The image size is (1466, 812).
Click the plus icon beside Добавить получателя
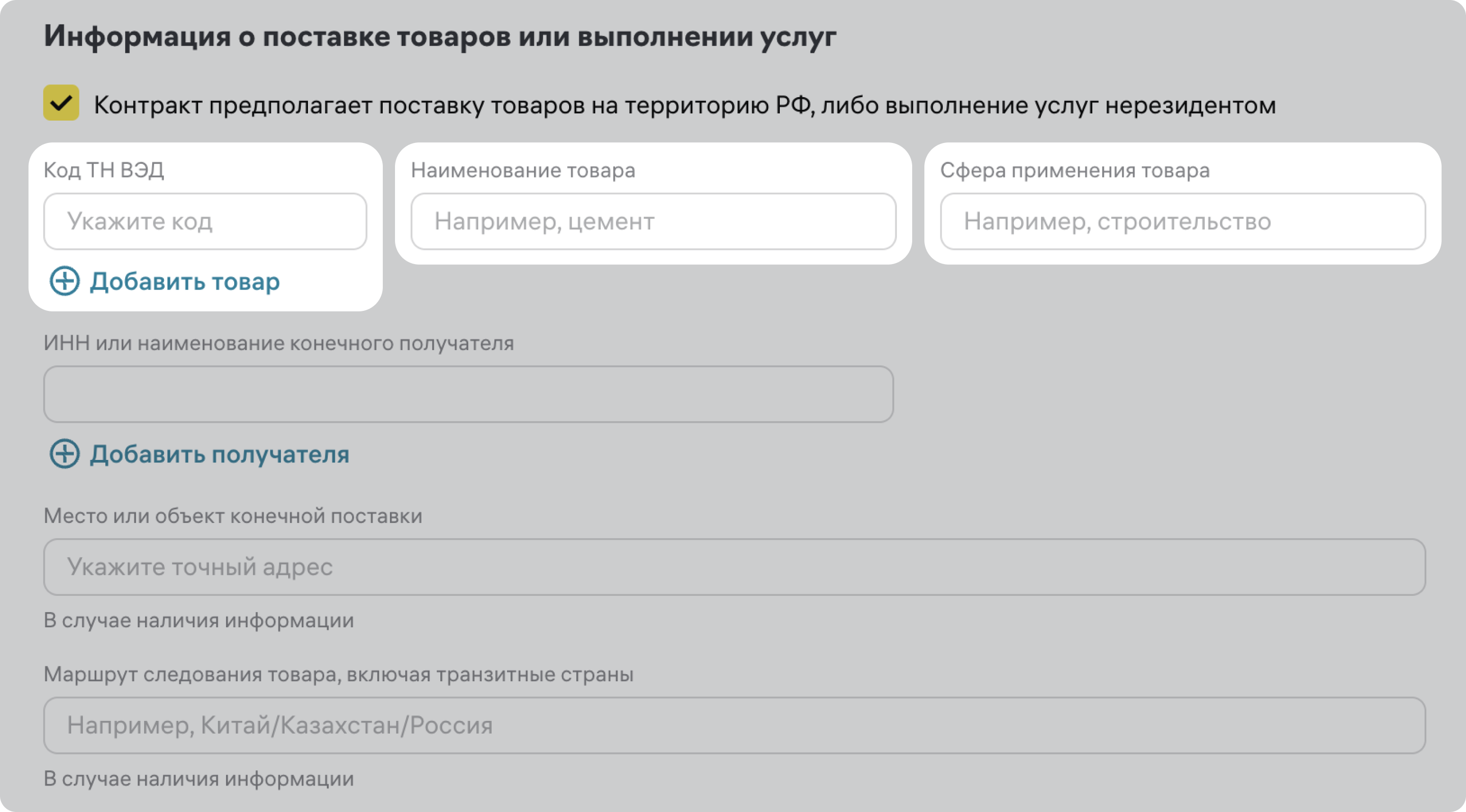64,454
